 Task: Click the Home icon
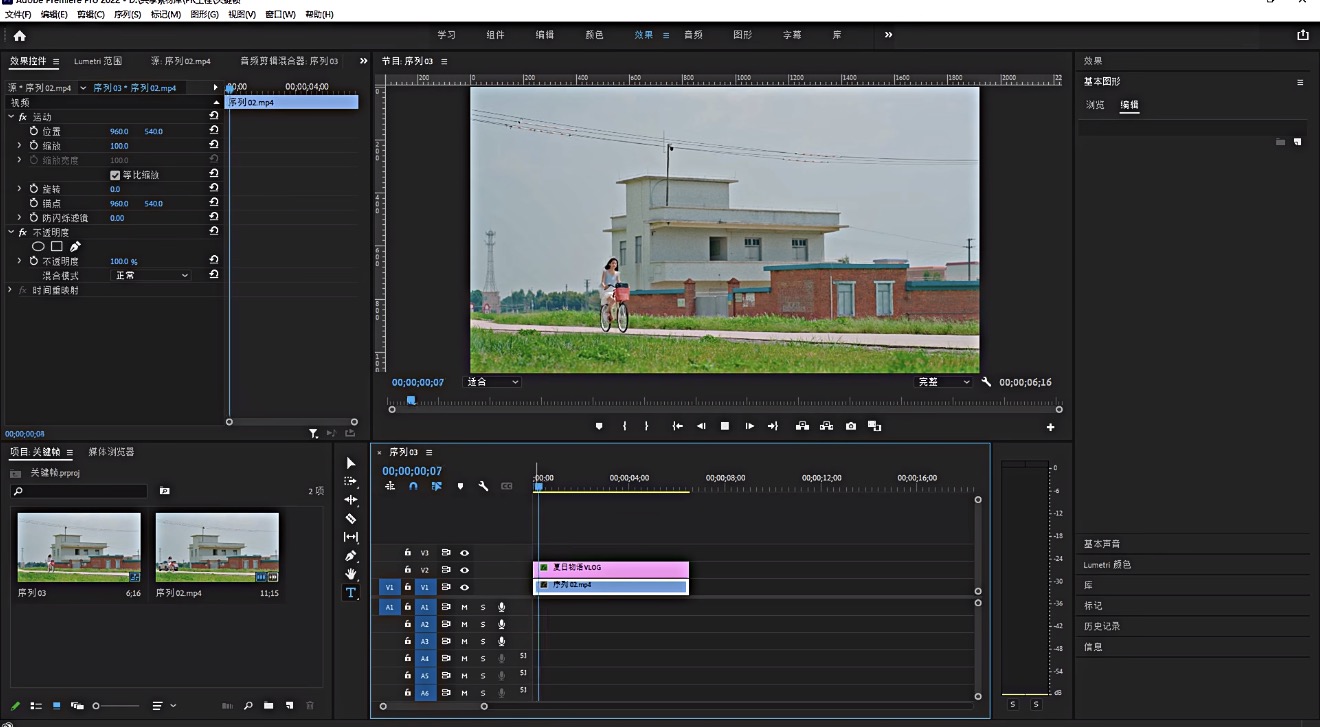pos(19,35)
